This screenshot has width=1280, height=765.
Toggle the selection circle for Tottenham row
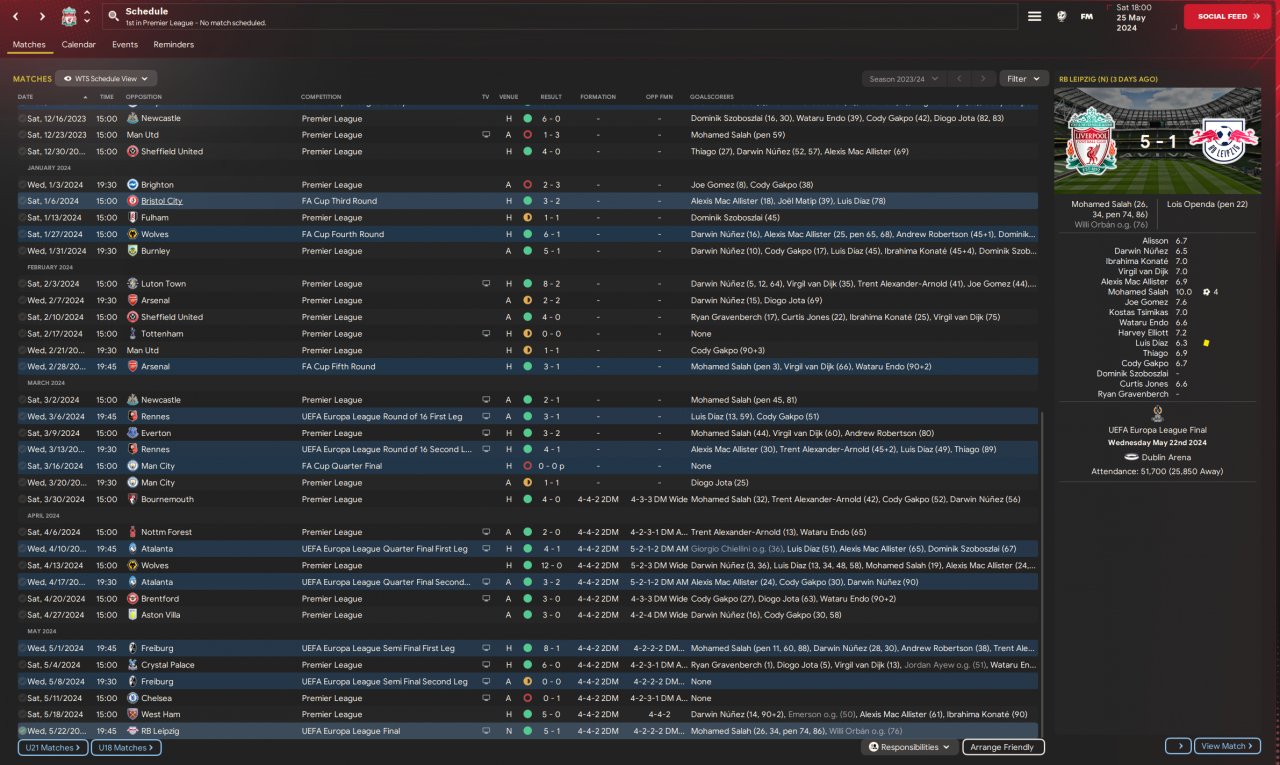point(22,334)
